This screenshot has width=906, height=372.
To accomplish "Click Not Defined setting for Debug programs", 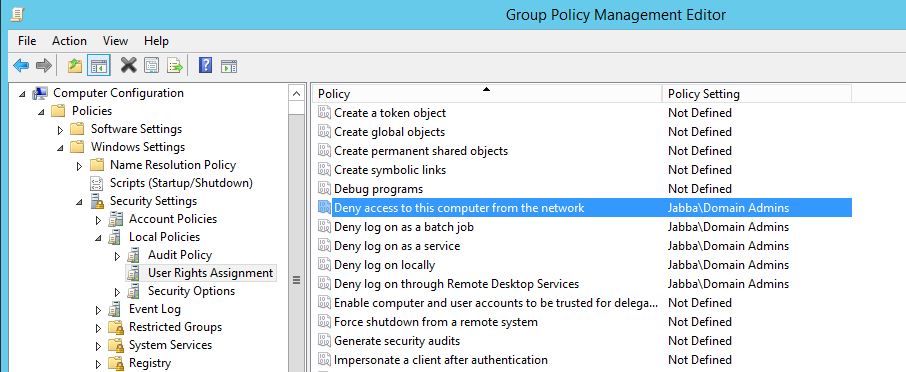I will (700, 189).
